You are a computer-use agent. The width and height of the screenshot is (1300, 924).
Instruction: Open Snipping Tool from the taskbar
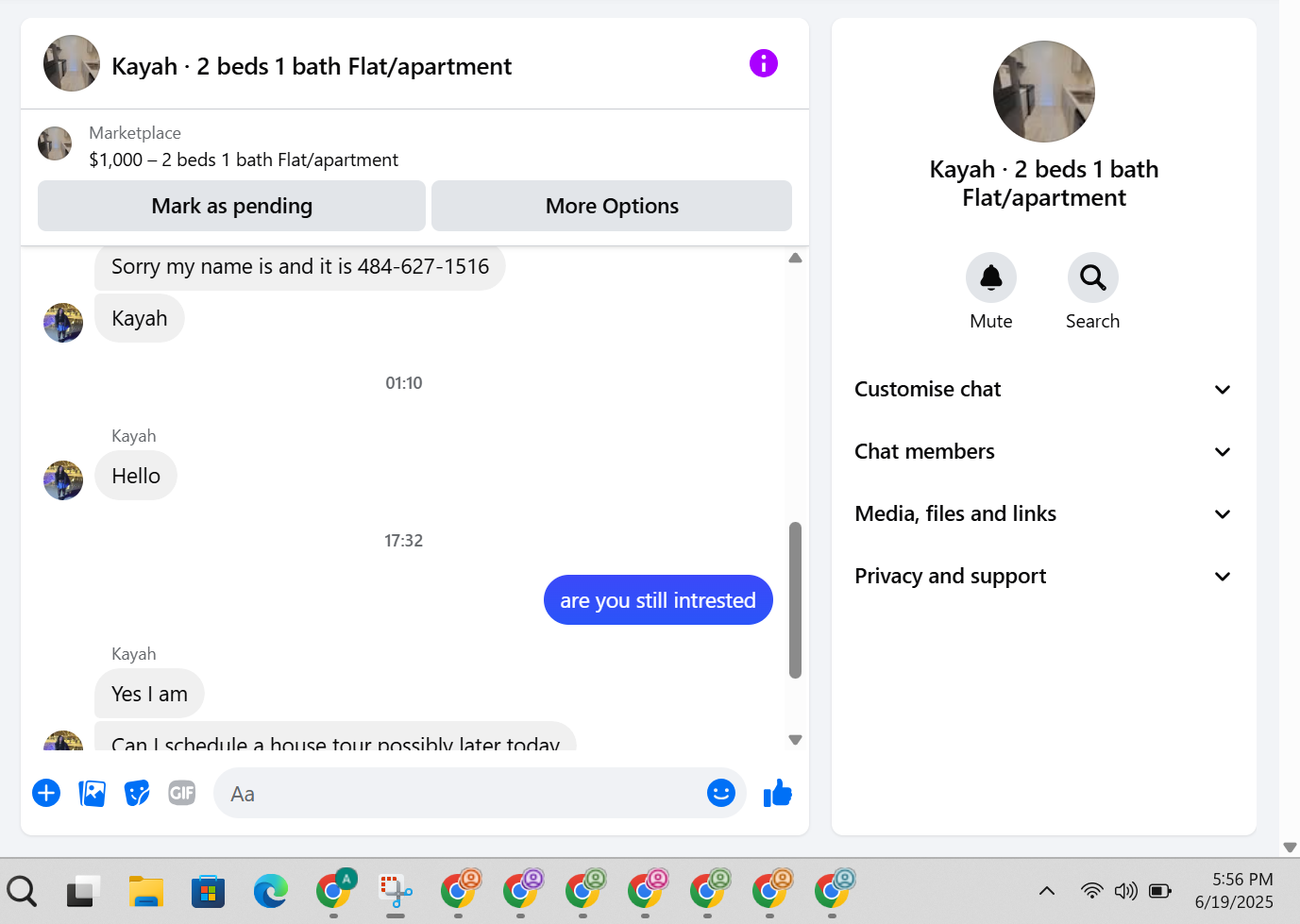coord(397,891)
